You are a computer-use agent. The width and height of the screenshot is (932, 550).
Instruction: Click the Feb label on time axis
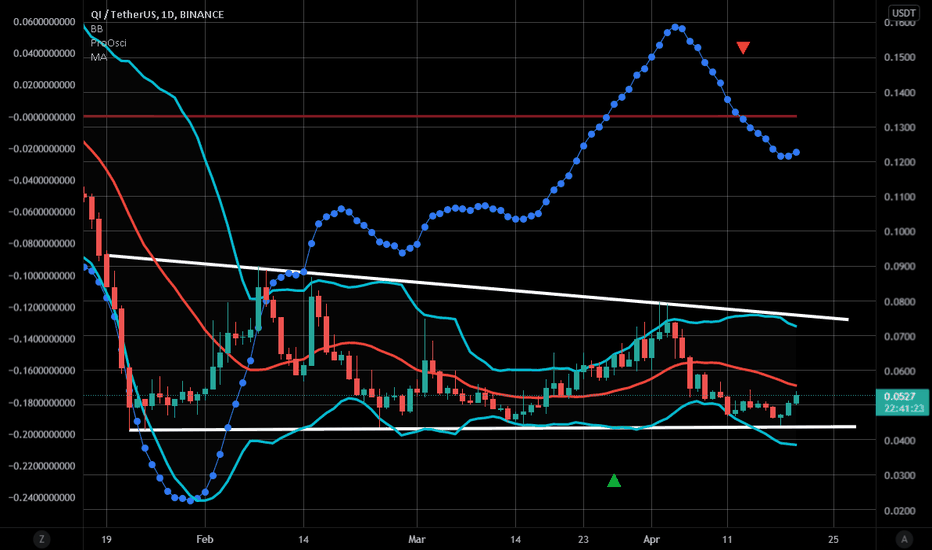(204, 539)
